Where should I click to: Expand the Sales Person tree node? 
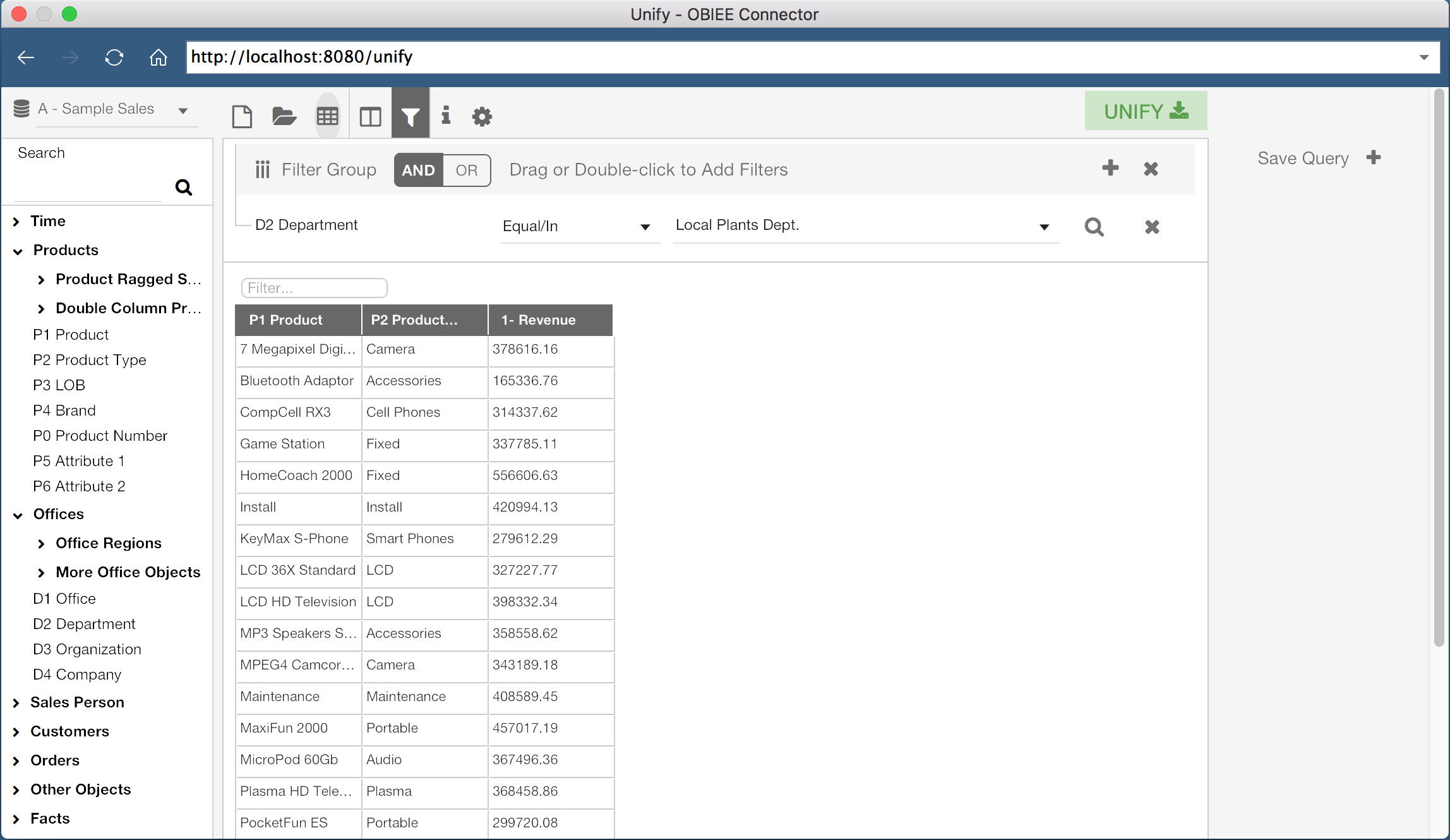[x=16, y=703]
